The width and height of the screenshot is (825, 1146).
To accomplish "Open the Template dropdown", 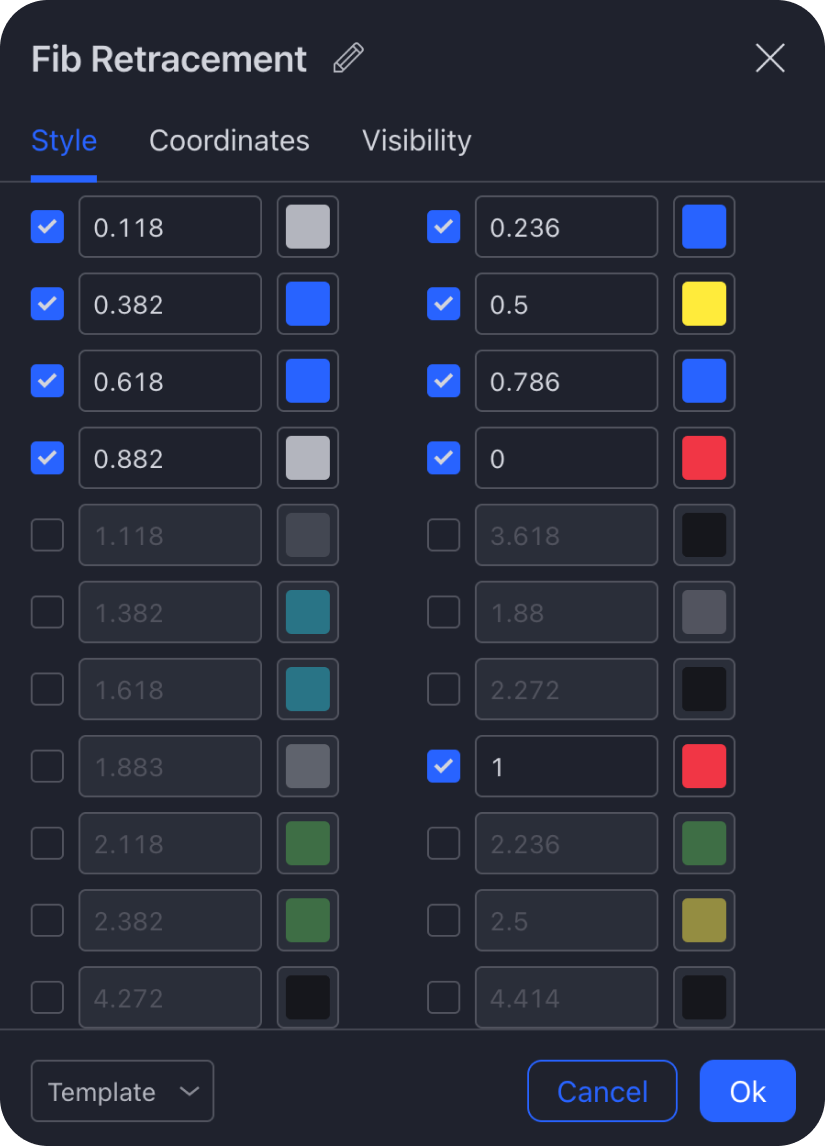I will (122, 1091).
